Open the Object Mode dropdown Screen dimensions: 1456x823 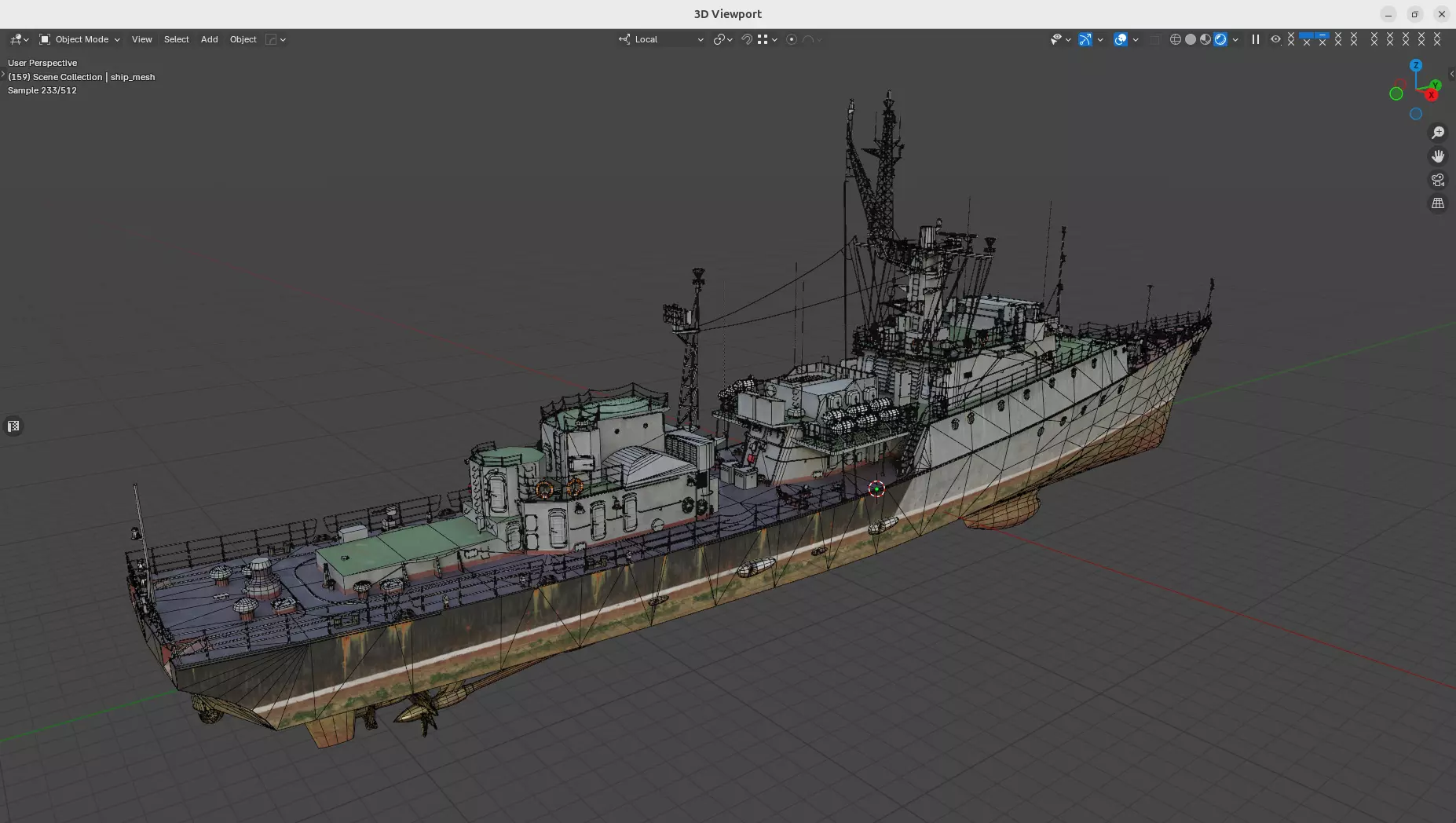click(80, 39)
